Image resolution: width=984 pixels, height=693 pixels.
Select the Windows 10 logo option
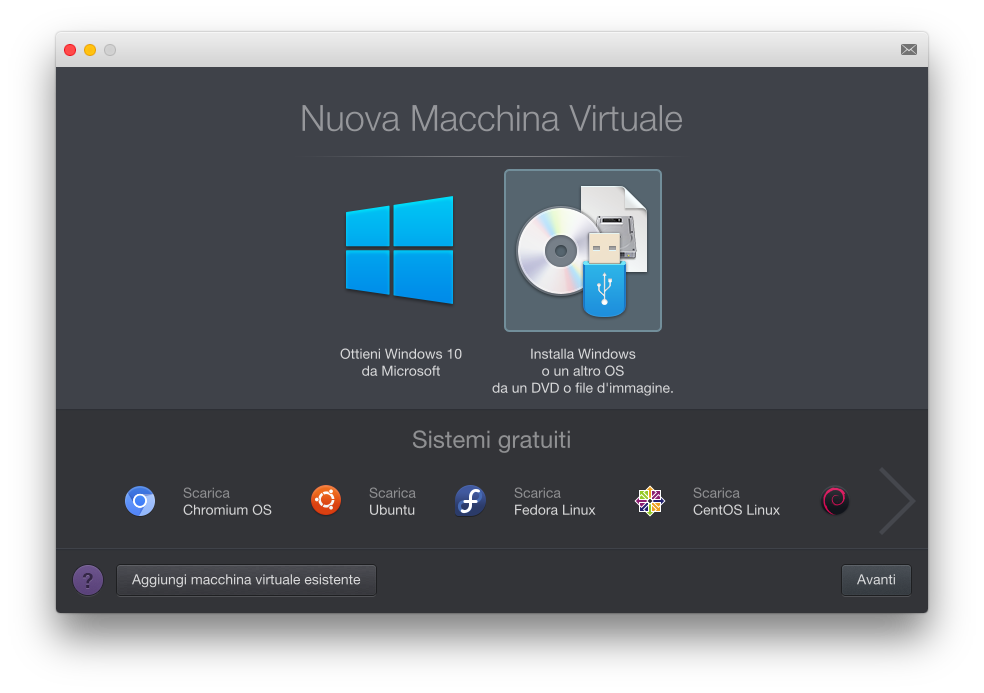(400, 250)
